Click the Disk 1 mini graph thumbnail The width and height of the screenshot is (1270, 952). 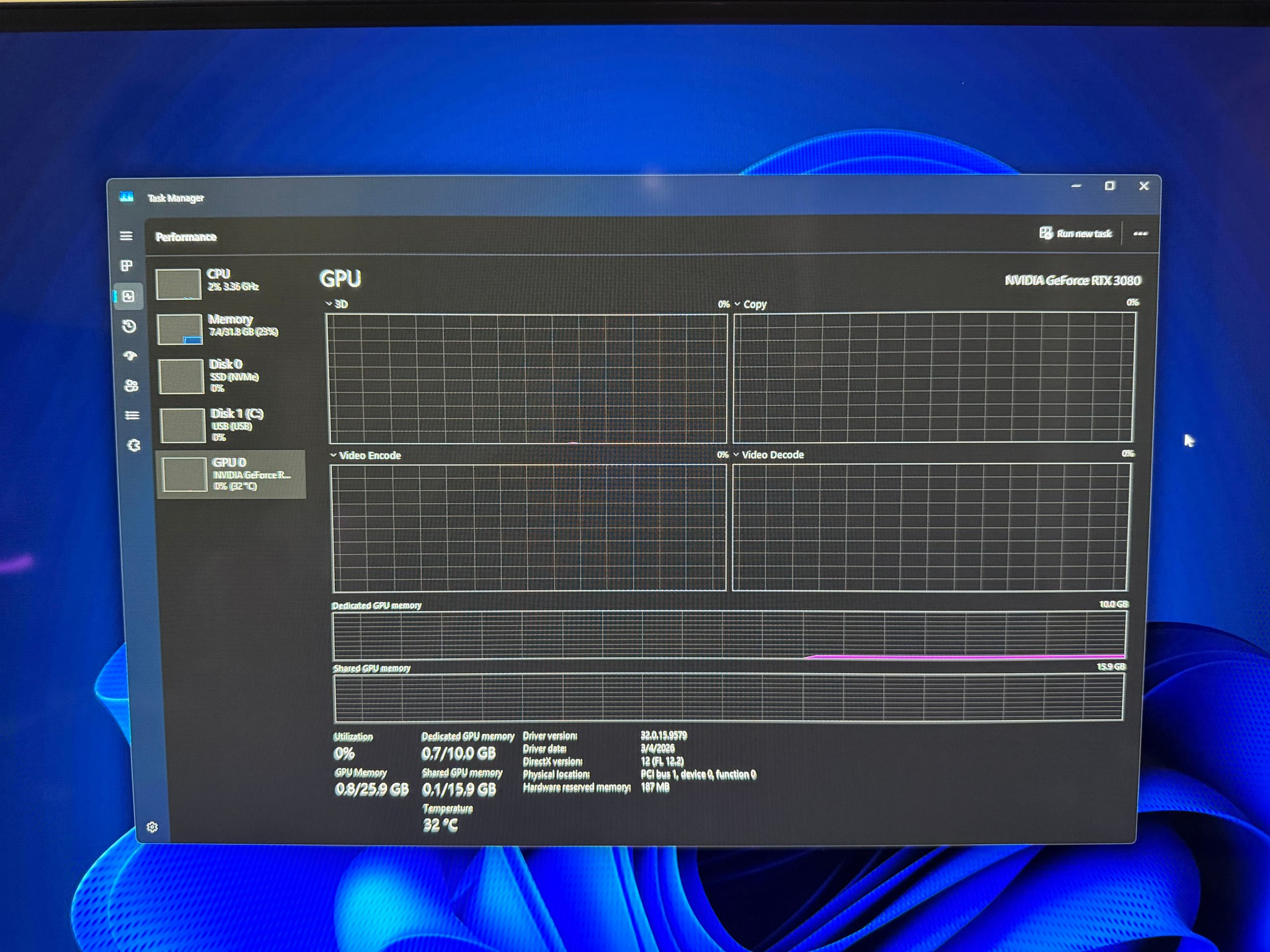pyautogui.click(x=182, y=425)
